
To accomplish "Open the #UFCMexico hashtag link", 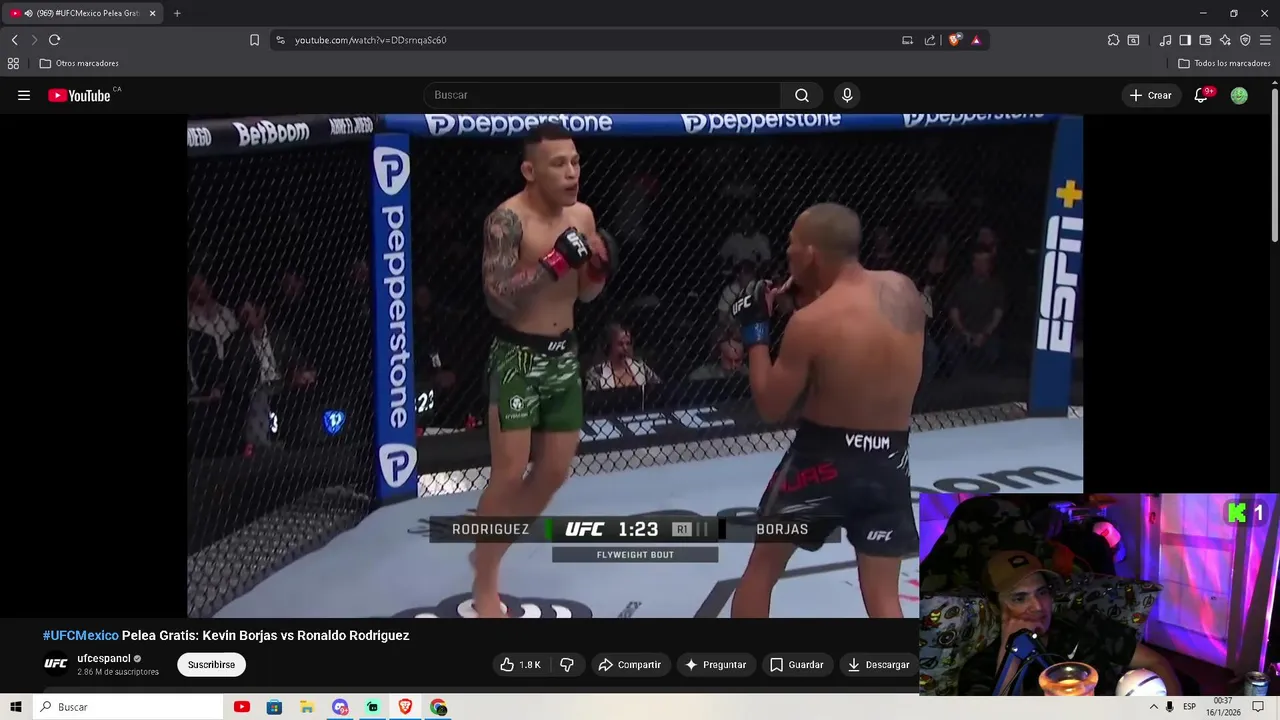I will [81, 635].
